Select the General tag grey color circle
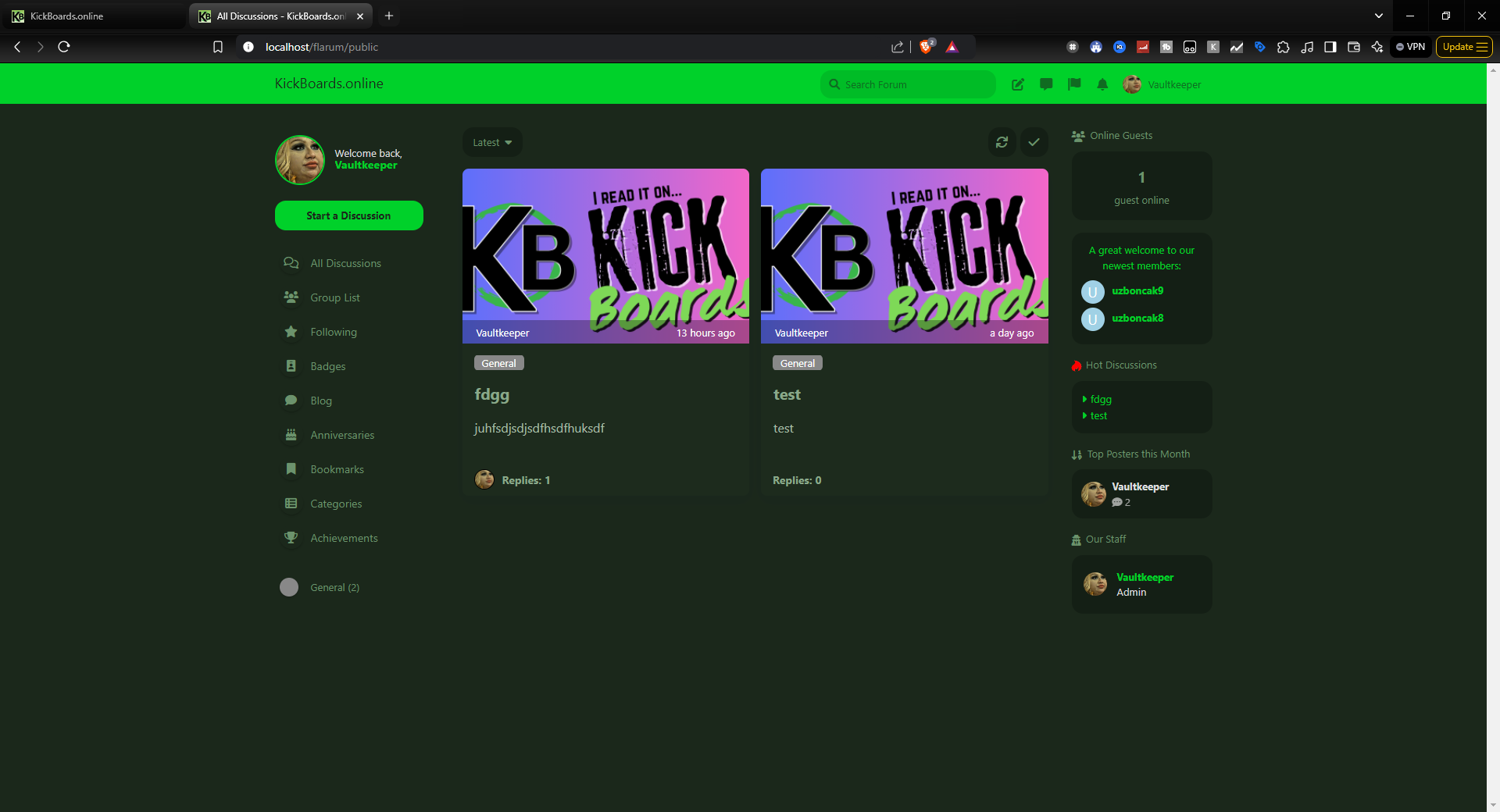Image resolution: width=1500 pixels, height=812 pixels. [x=289, y=587]
